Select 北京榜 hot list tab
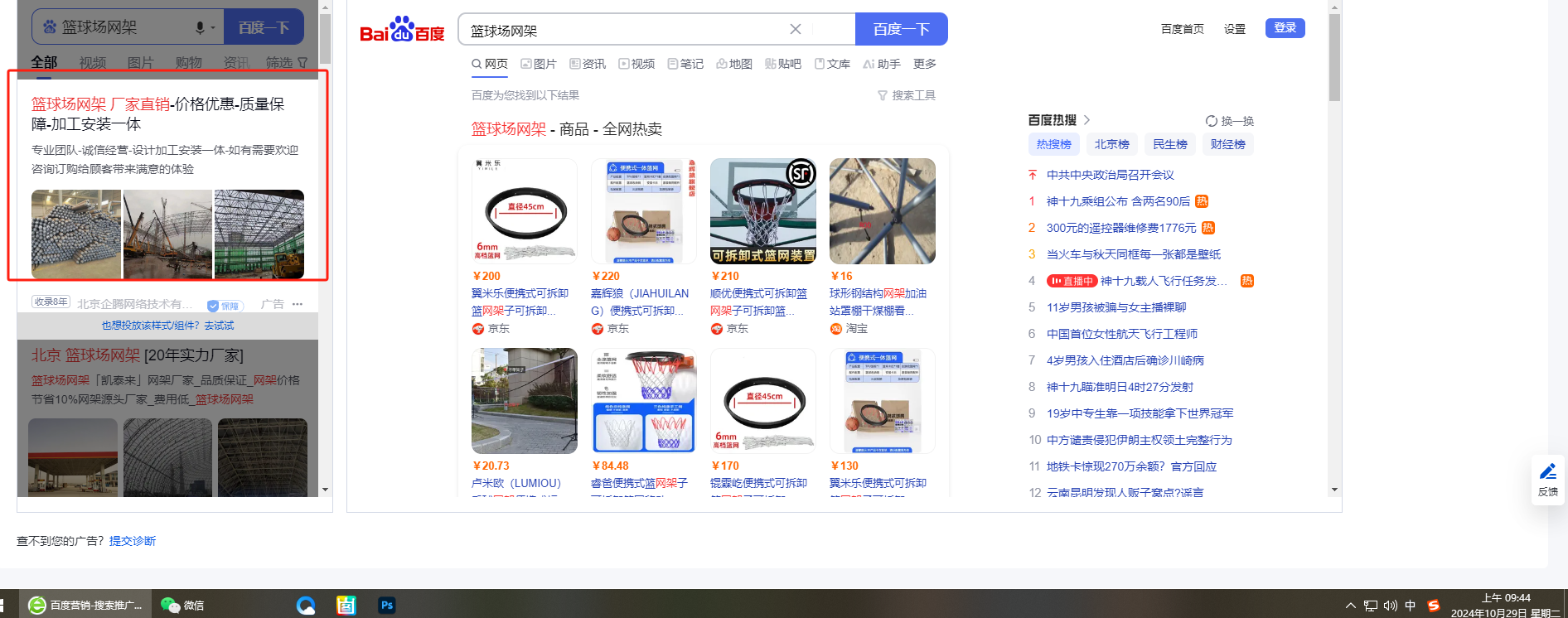Image resolution: width=1568 pixels, height=618 pixels. (1112, 144)
